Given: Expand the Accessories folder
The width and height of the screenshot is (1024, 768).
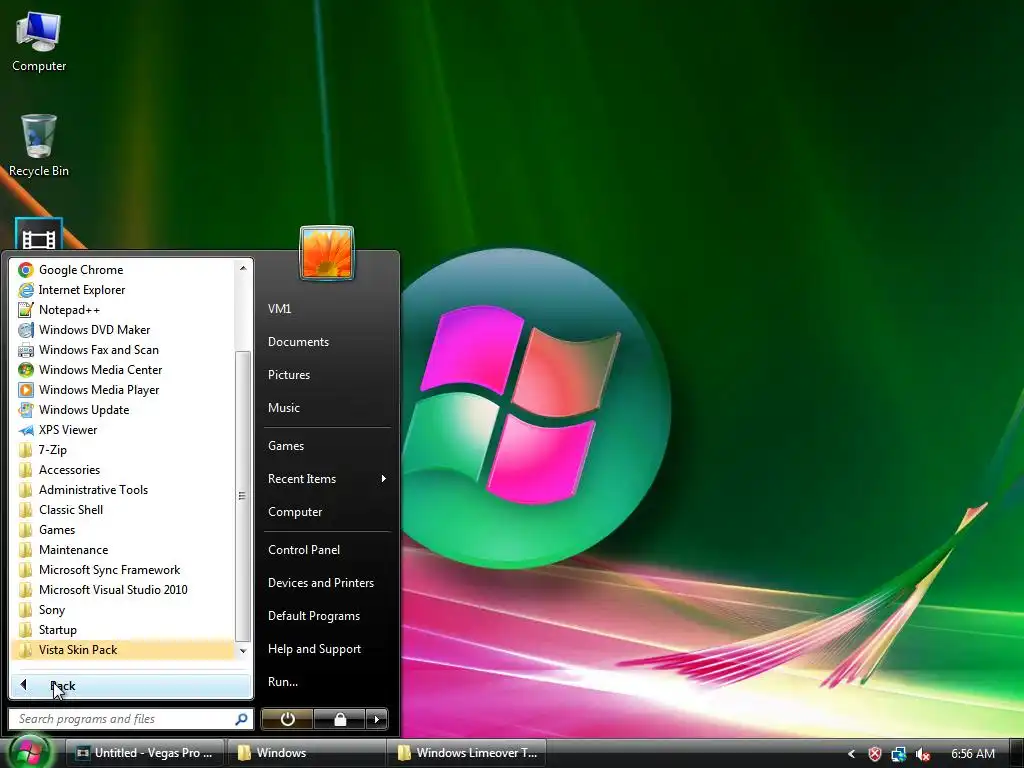Looking at the screenshot, I should (123, 470).
